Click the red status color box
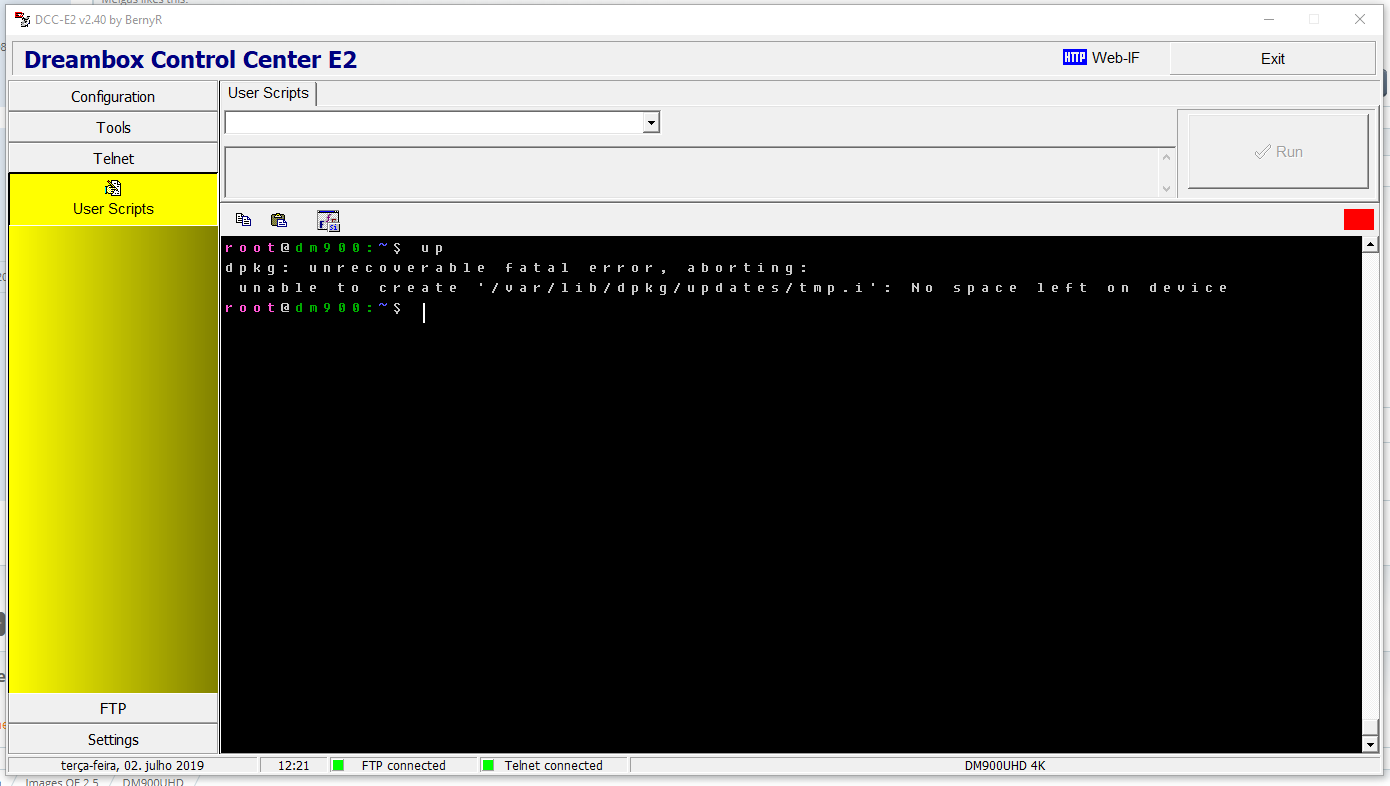 1358,220
